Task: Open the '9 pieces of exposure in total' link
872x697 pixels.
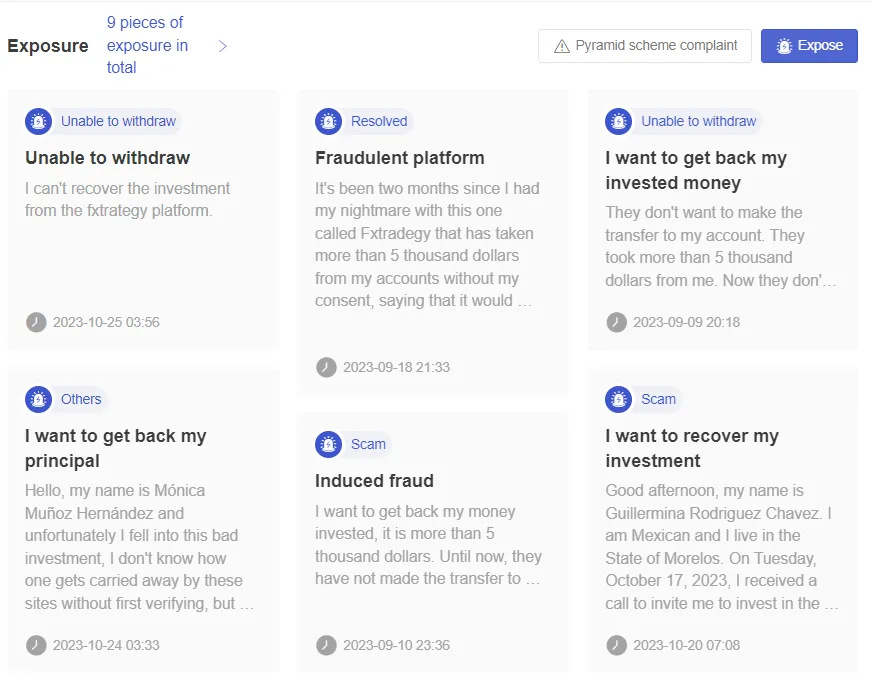Action: coord(147,45)
